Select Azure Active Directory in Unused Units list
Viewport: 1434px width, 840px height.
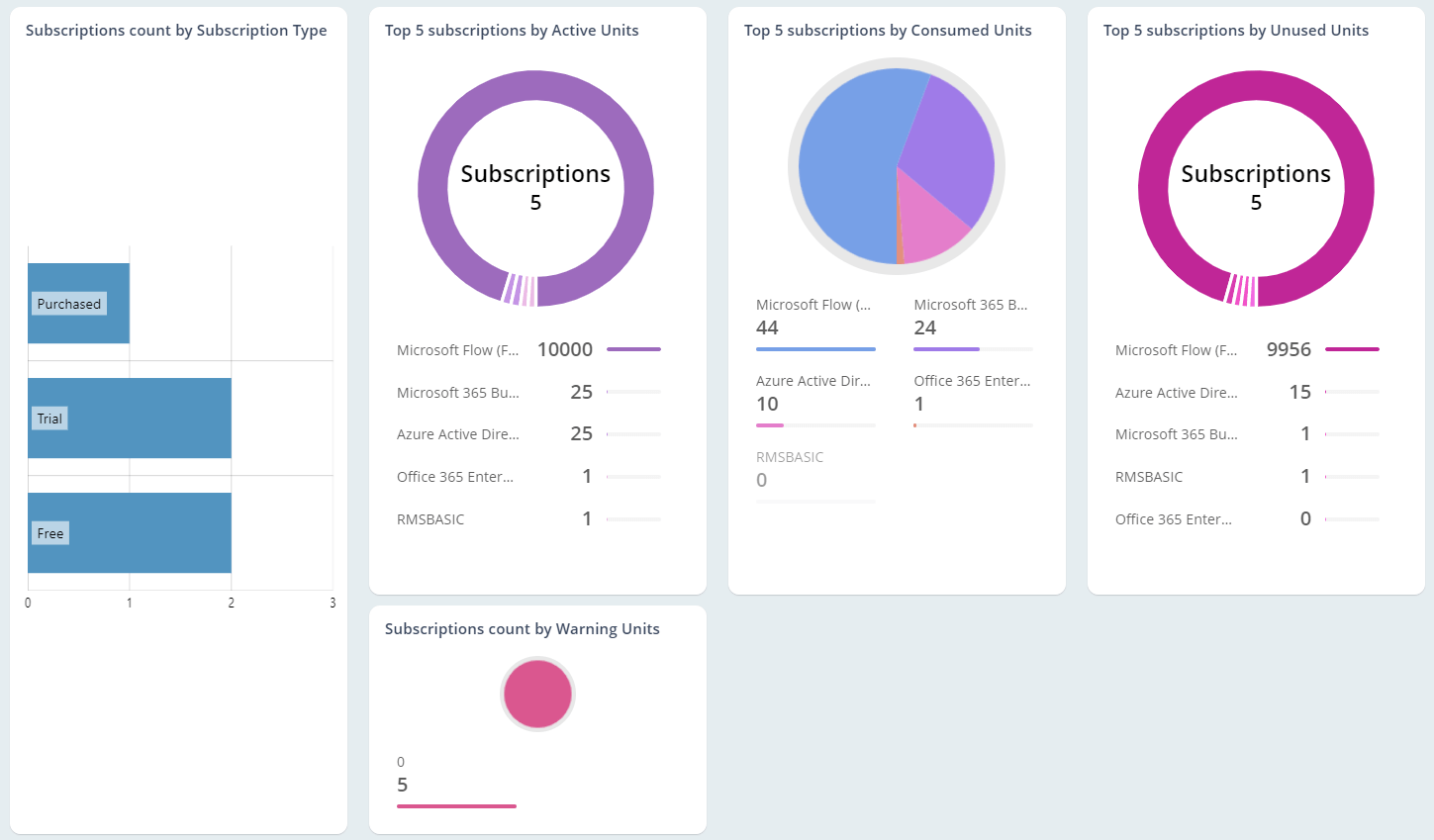click(1177, 392)
